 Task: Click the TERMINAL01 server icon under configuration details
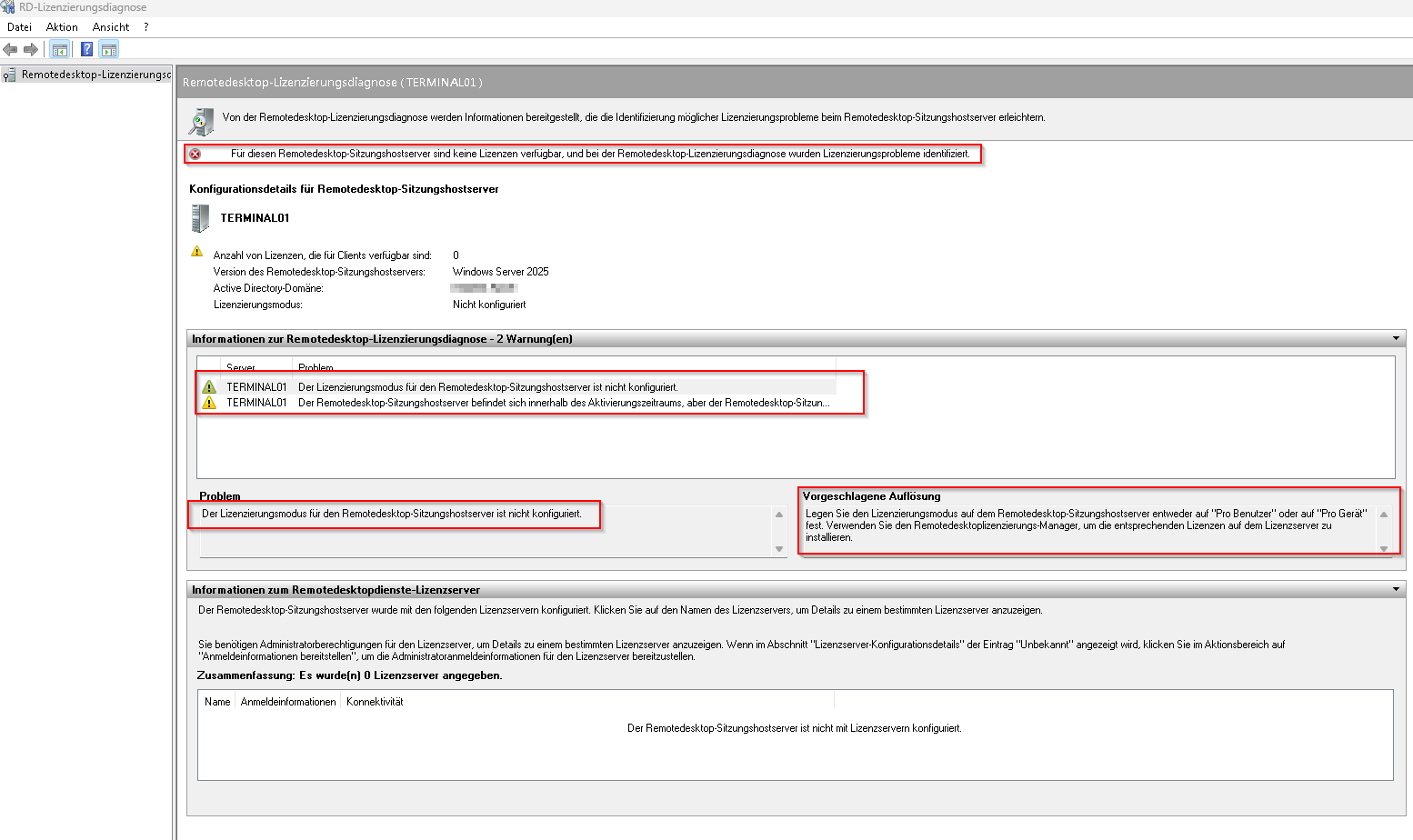(x=200, y=218)
